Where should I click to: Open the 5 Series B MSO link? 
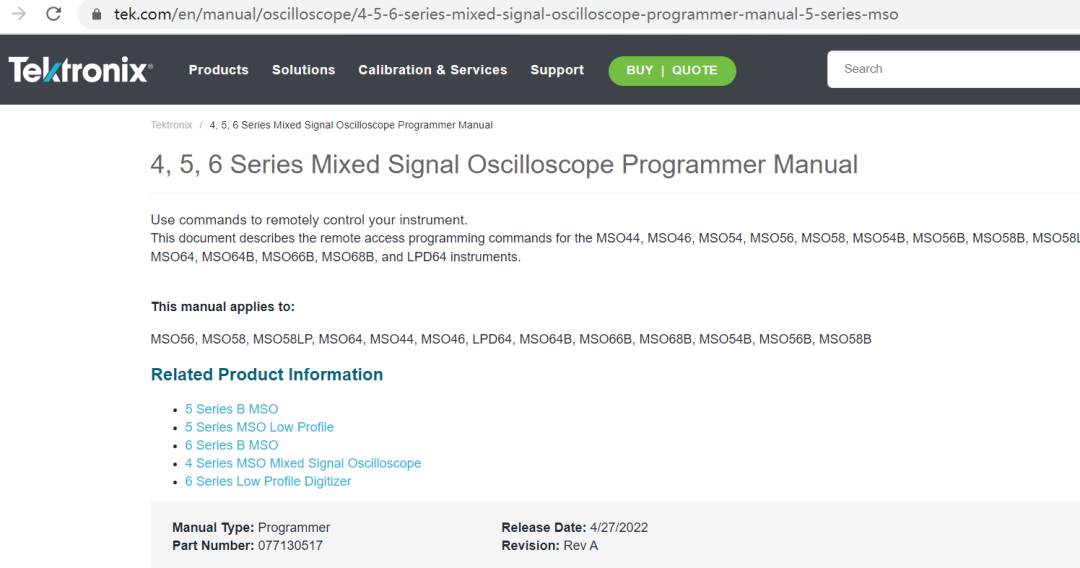(x=231, y=409)
